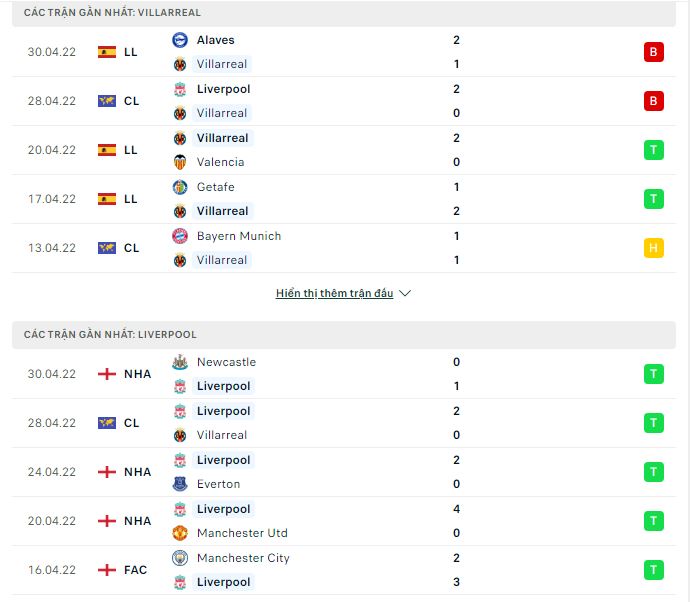This screenshot has height=602, width=690.
Task: Click the 'Các trận gần nhất: Liverpool' header
Action: coord(110,334)
